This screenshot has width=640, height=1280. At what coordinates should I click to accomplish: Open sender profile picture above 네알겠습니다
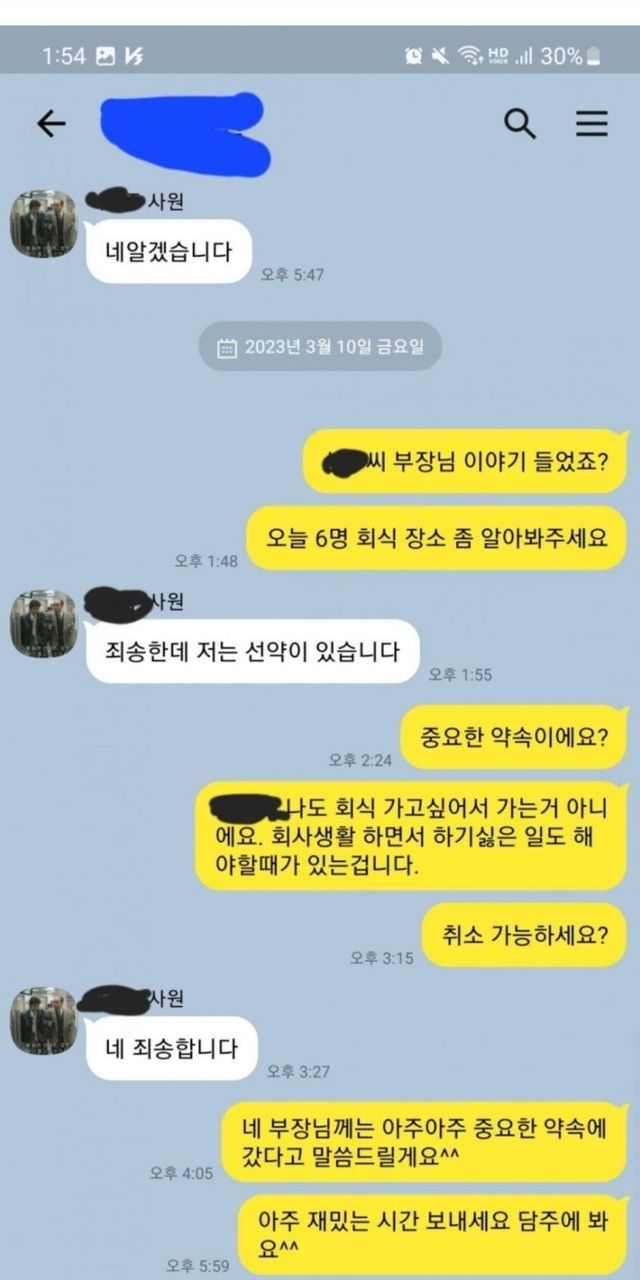43,221
